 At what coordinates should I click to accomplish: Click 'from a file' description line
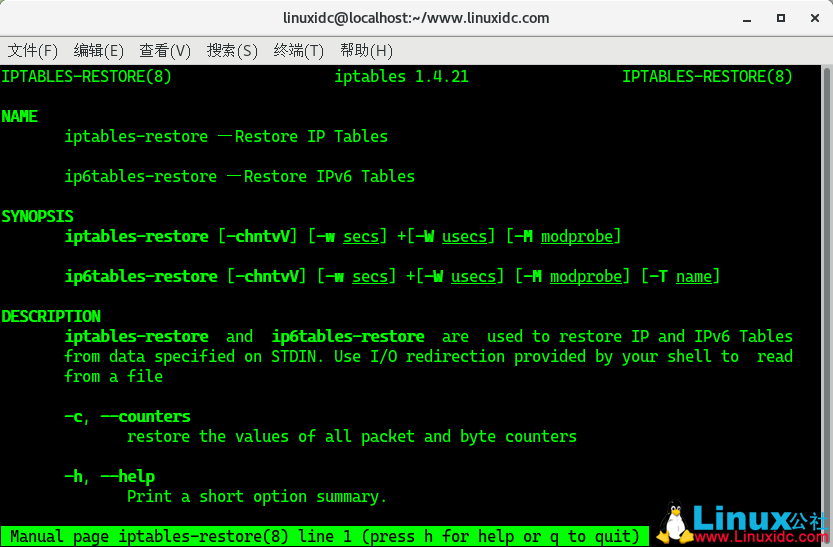(114, 377)
